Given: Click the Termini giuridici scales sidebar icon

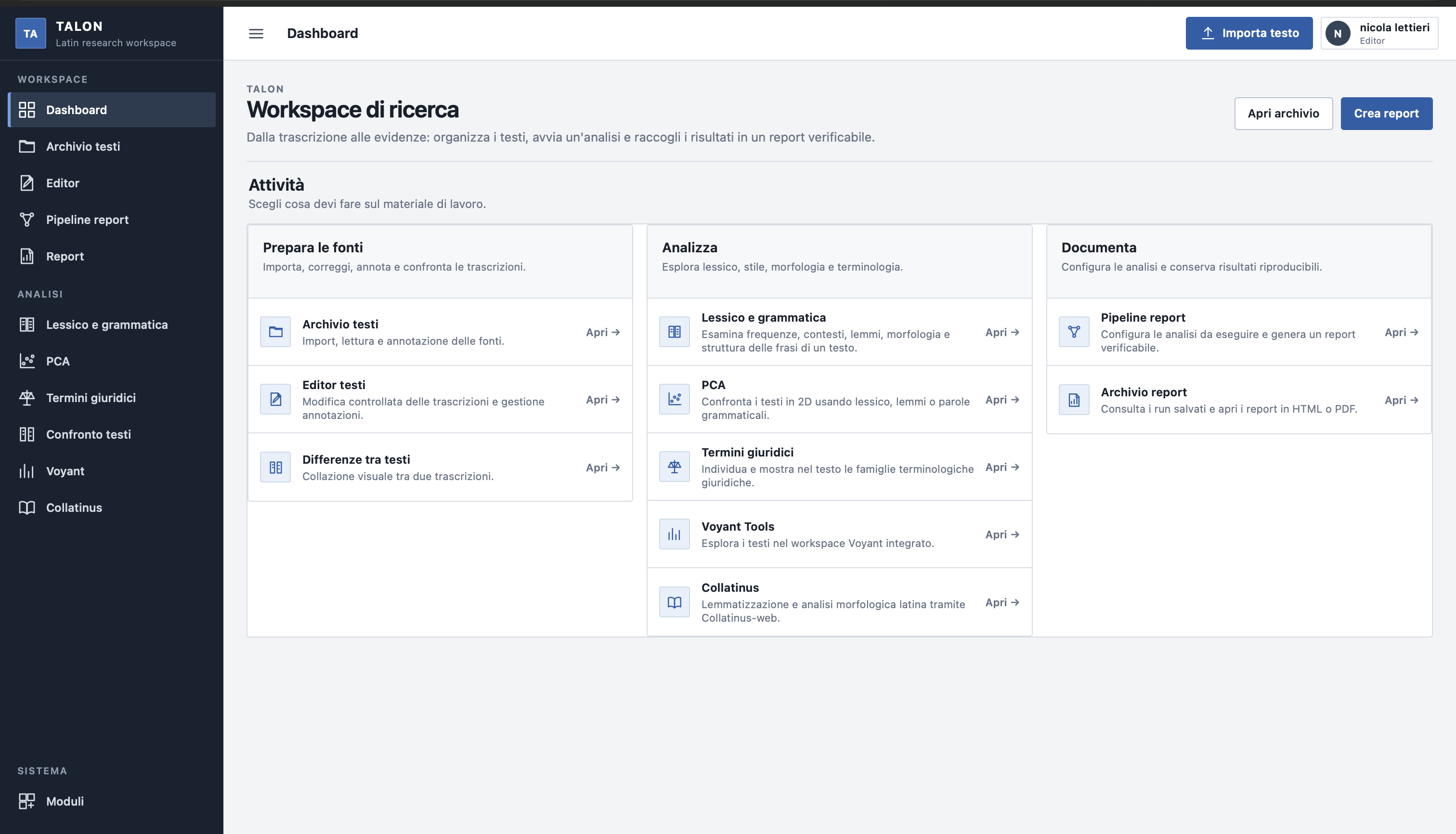Looking at the screenshot, I should [27, 398].
